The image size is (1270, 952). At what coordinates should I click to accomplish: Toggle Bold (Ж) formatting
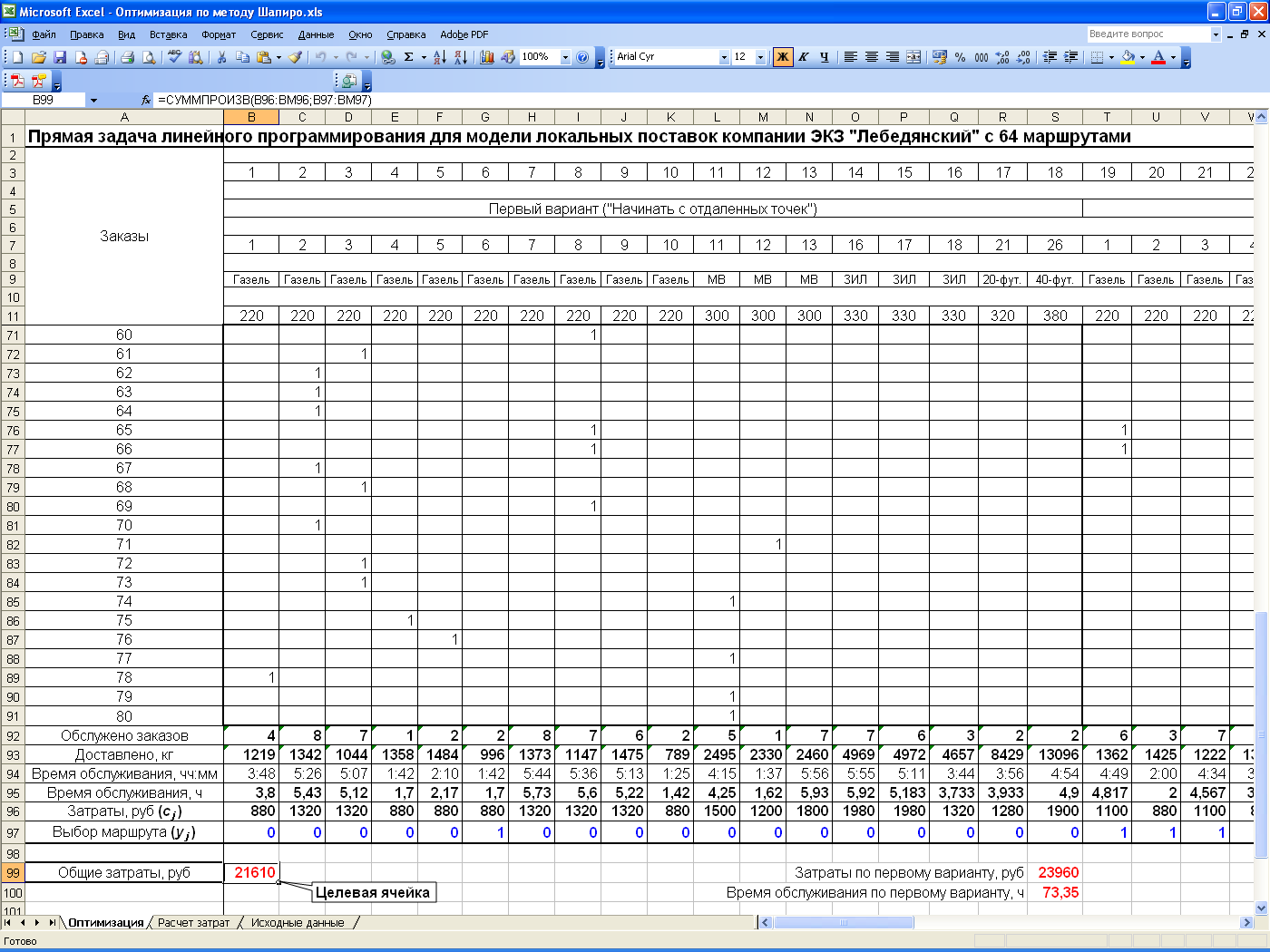[x=783, y=57]
